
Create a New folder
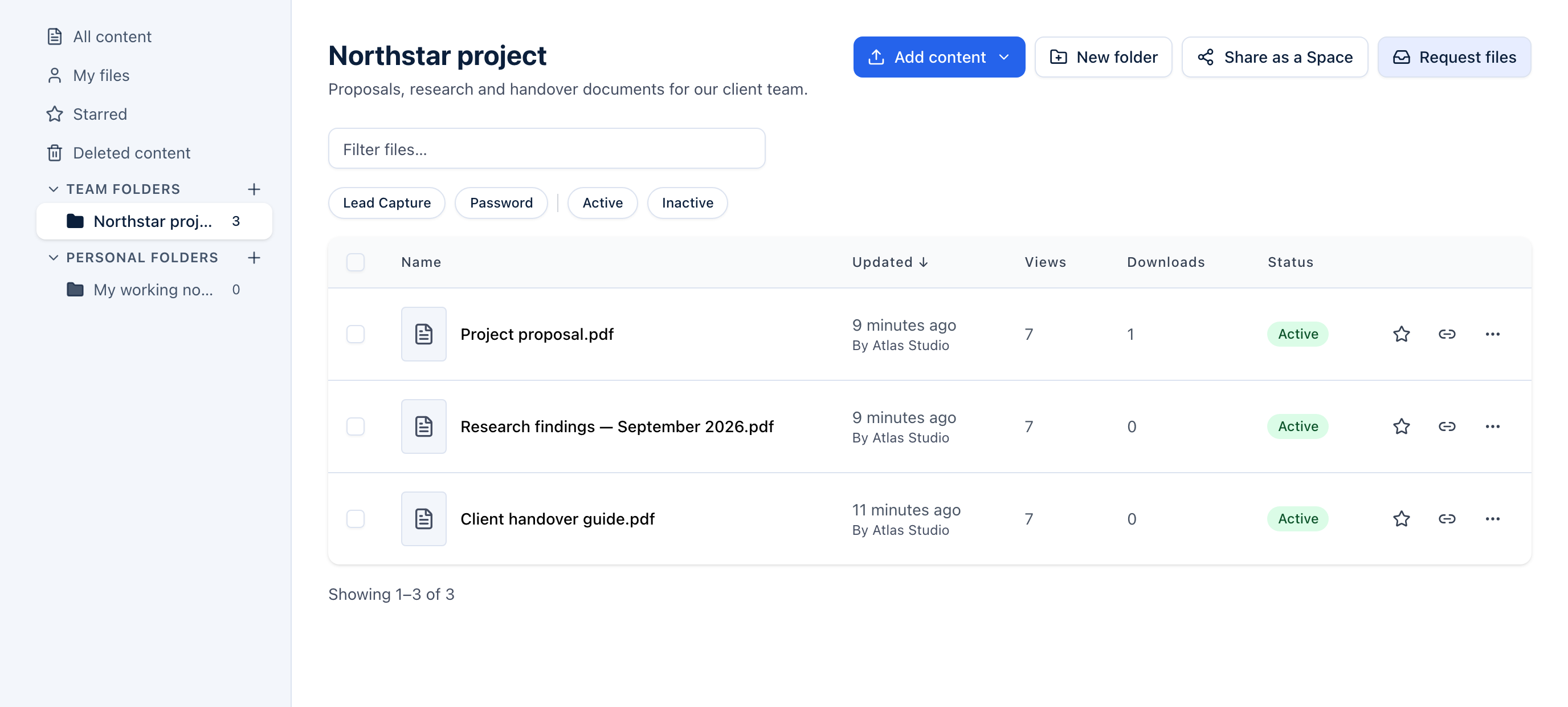pyautogui.click(x=1103, y=57)
